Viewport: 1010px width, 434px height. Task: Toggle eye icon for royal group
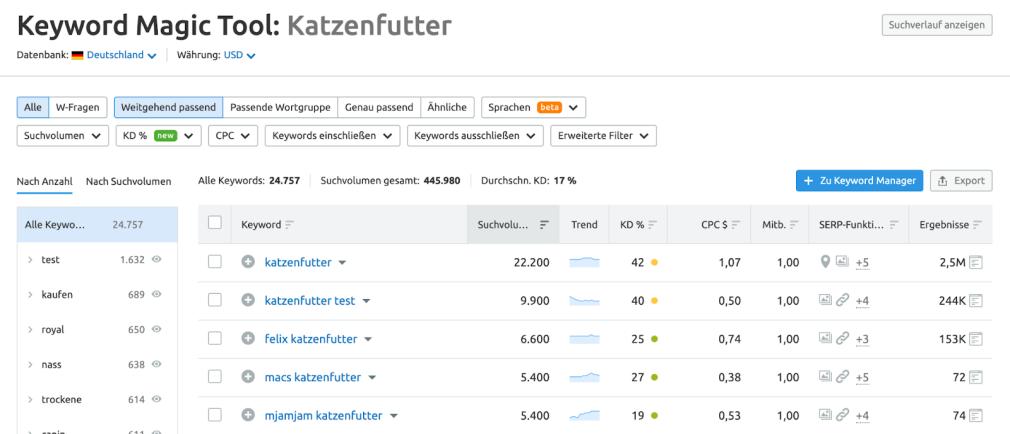tap(156, 329)
